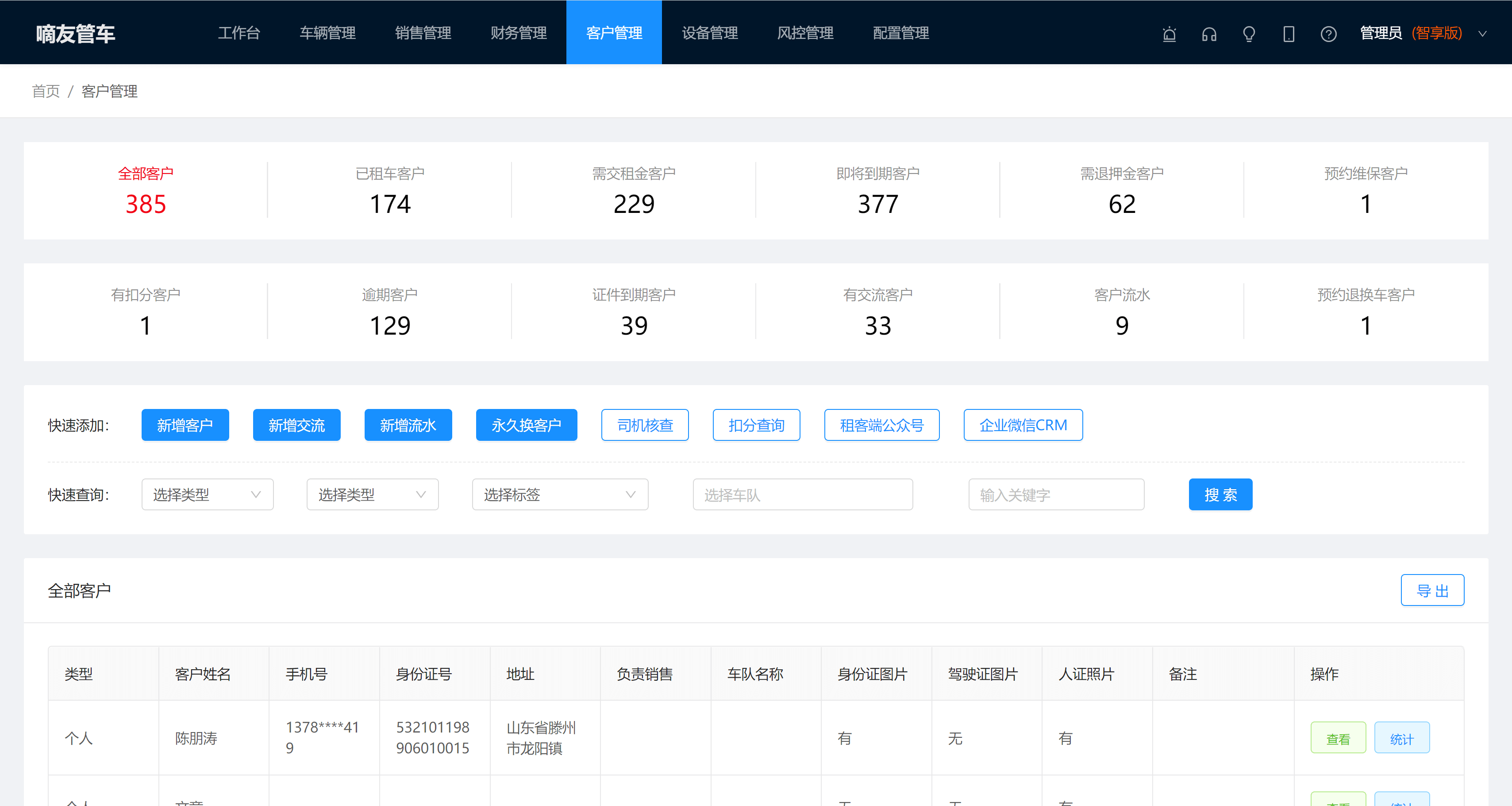Viewport: 1512px width, 806px height.
Task: Click the 新增交流 button
Action: pos(296,425)
